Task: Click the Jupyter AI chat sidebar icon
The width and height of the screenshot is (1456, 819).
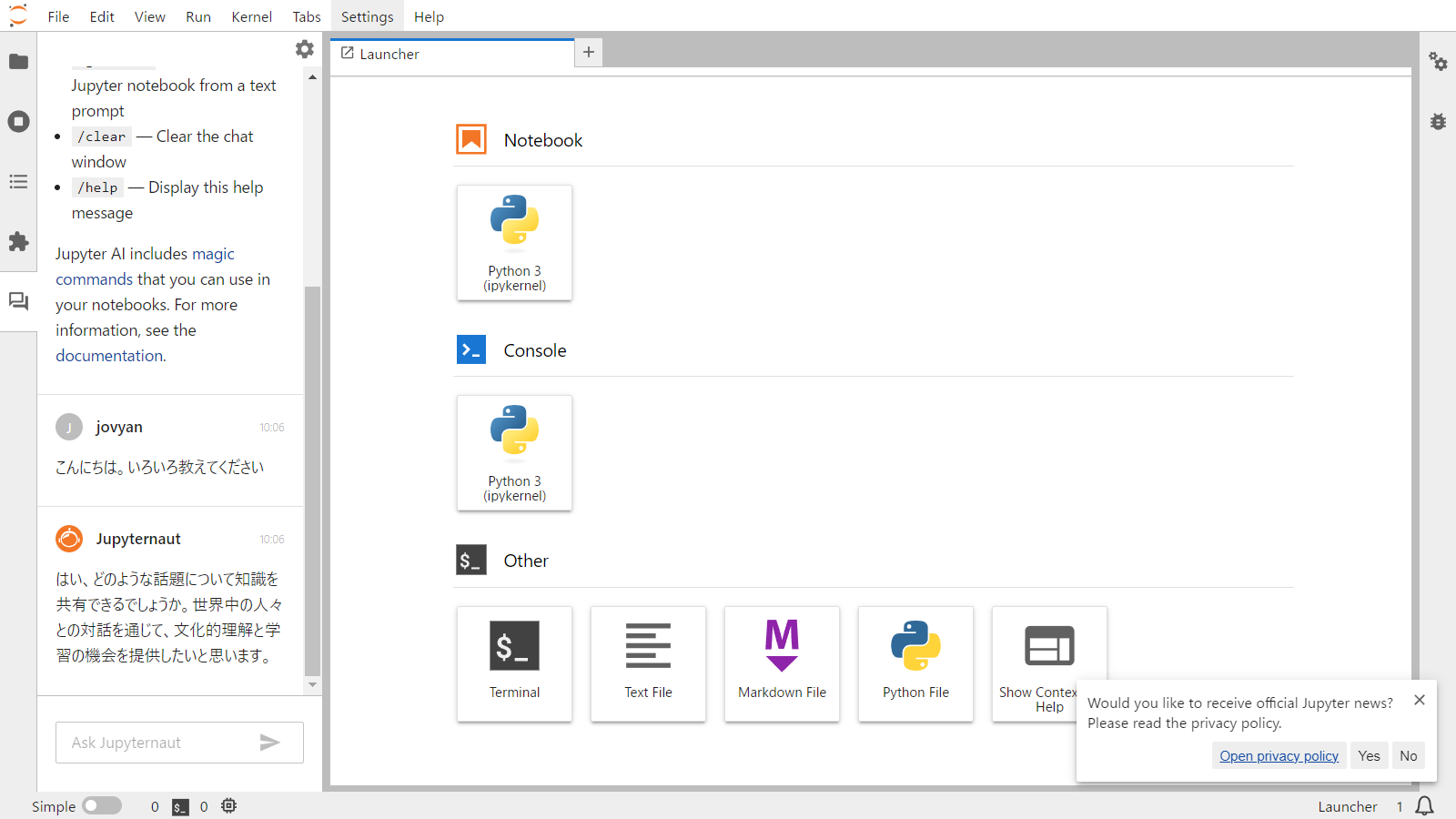Action: coord(18,301)
